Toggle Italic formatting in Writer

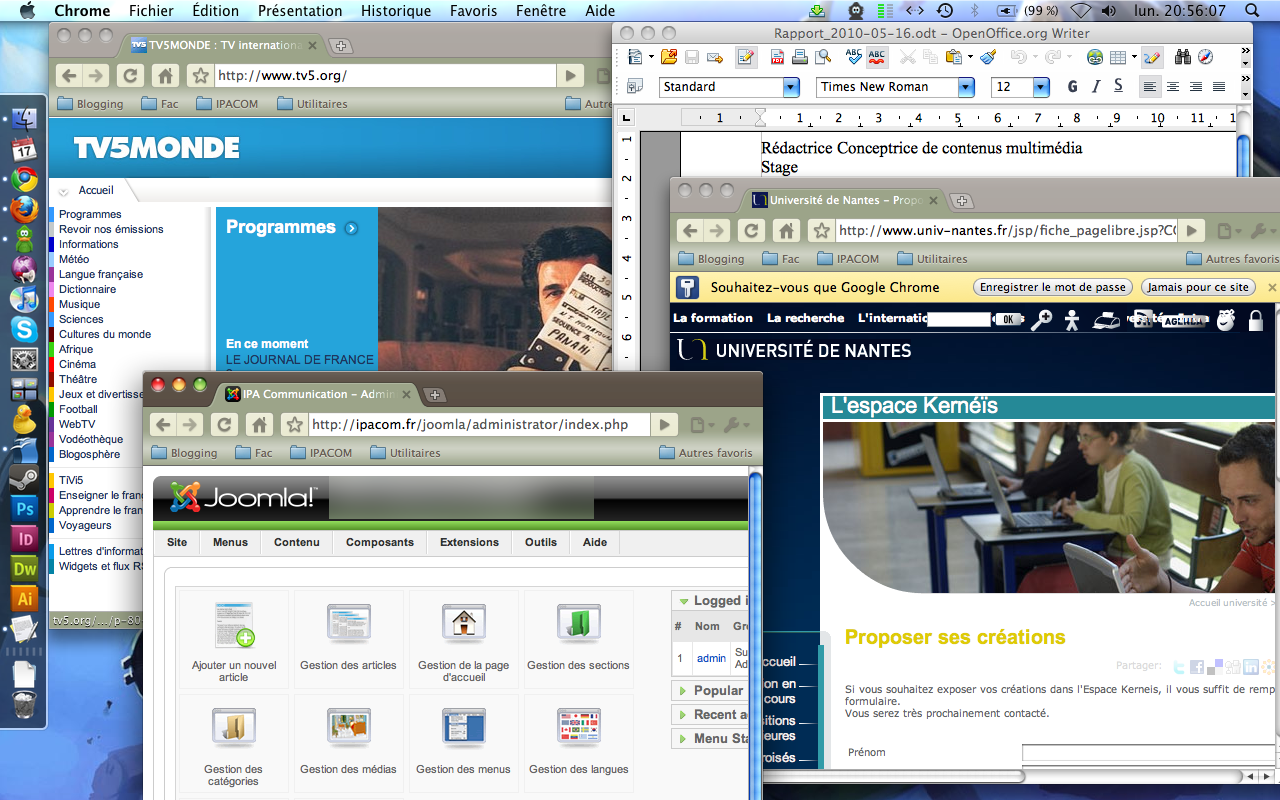(1096, 87)
